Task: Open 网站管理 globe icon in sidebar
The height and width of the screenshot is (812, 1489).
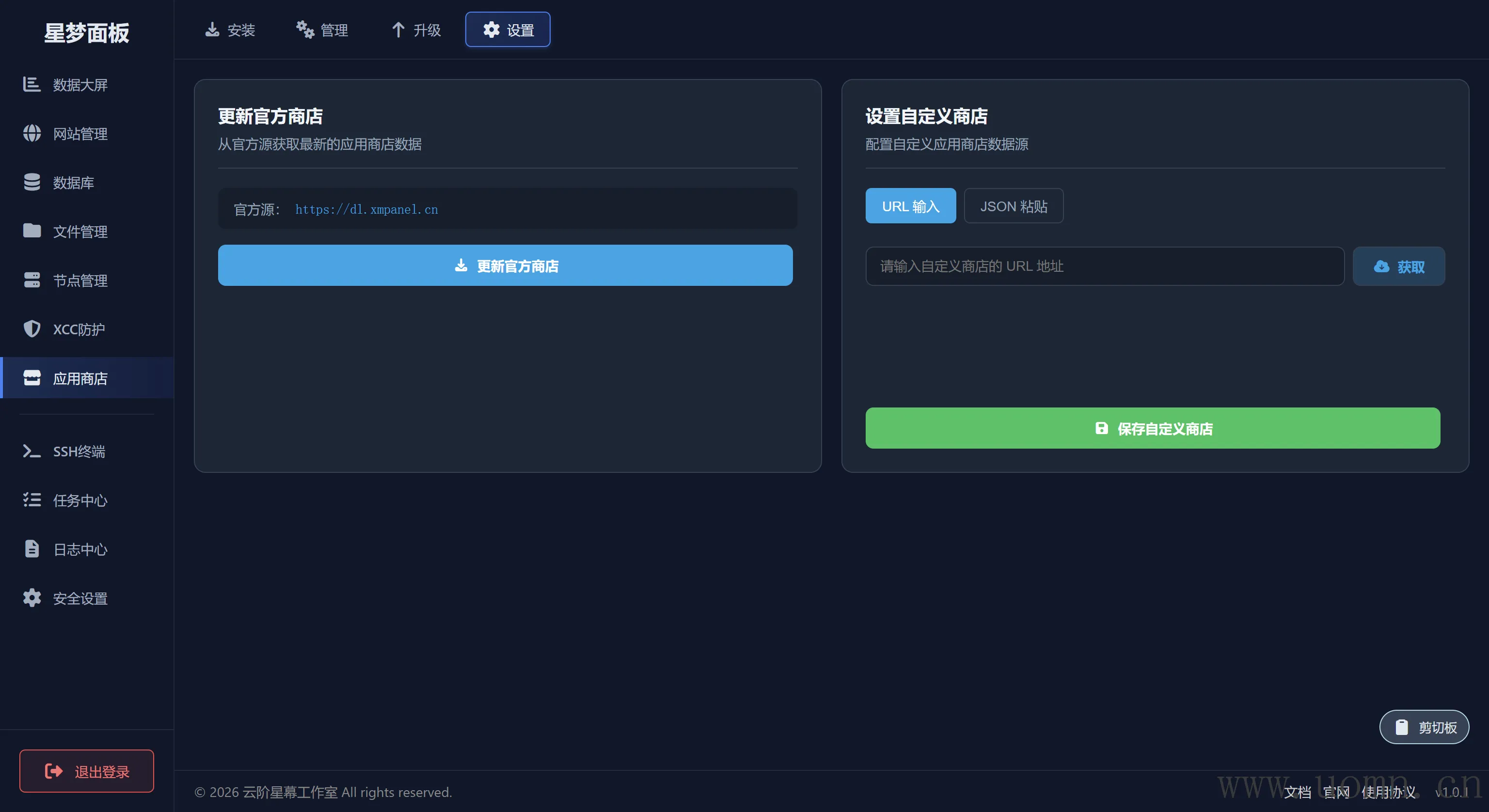Action: click(32, 134)
